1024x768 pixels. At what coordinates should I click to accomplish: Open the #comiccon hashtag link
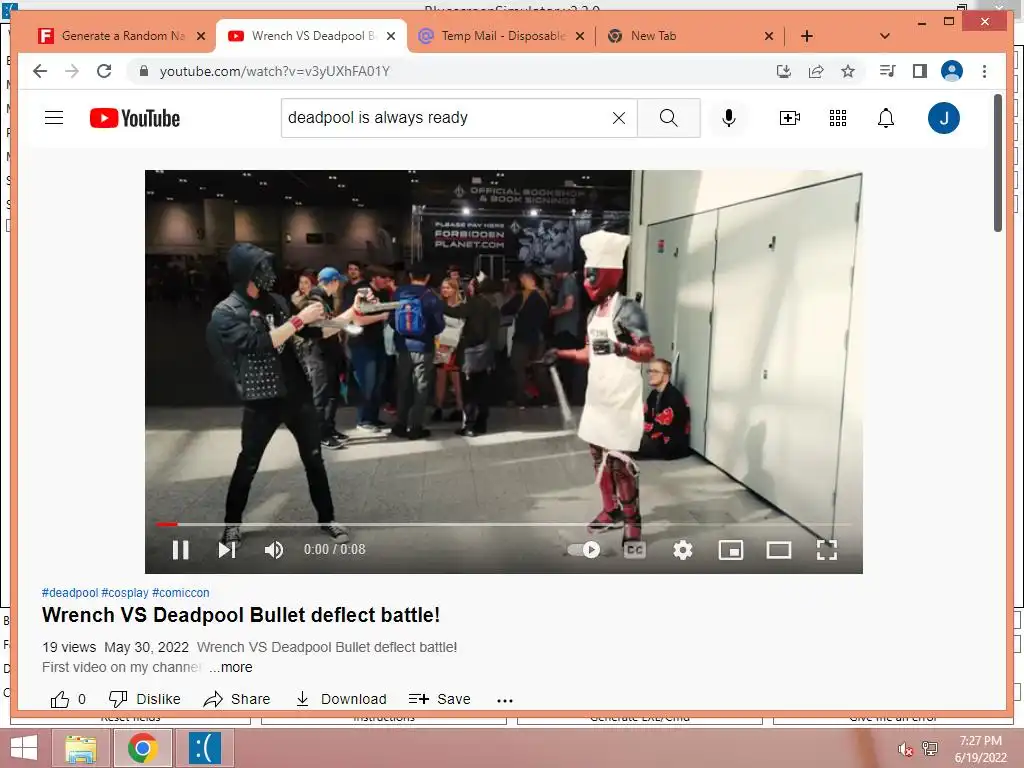coord(181,592)
